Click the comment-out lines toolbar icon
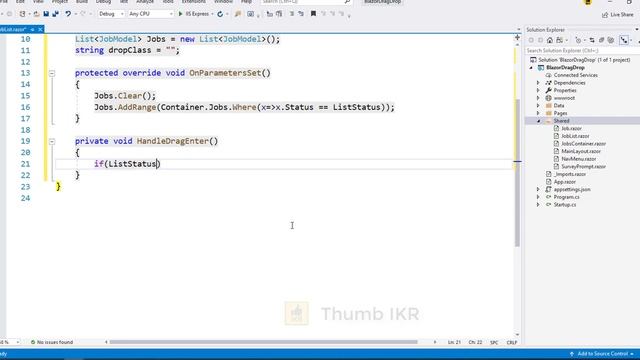 click(x=292, y=14)
